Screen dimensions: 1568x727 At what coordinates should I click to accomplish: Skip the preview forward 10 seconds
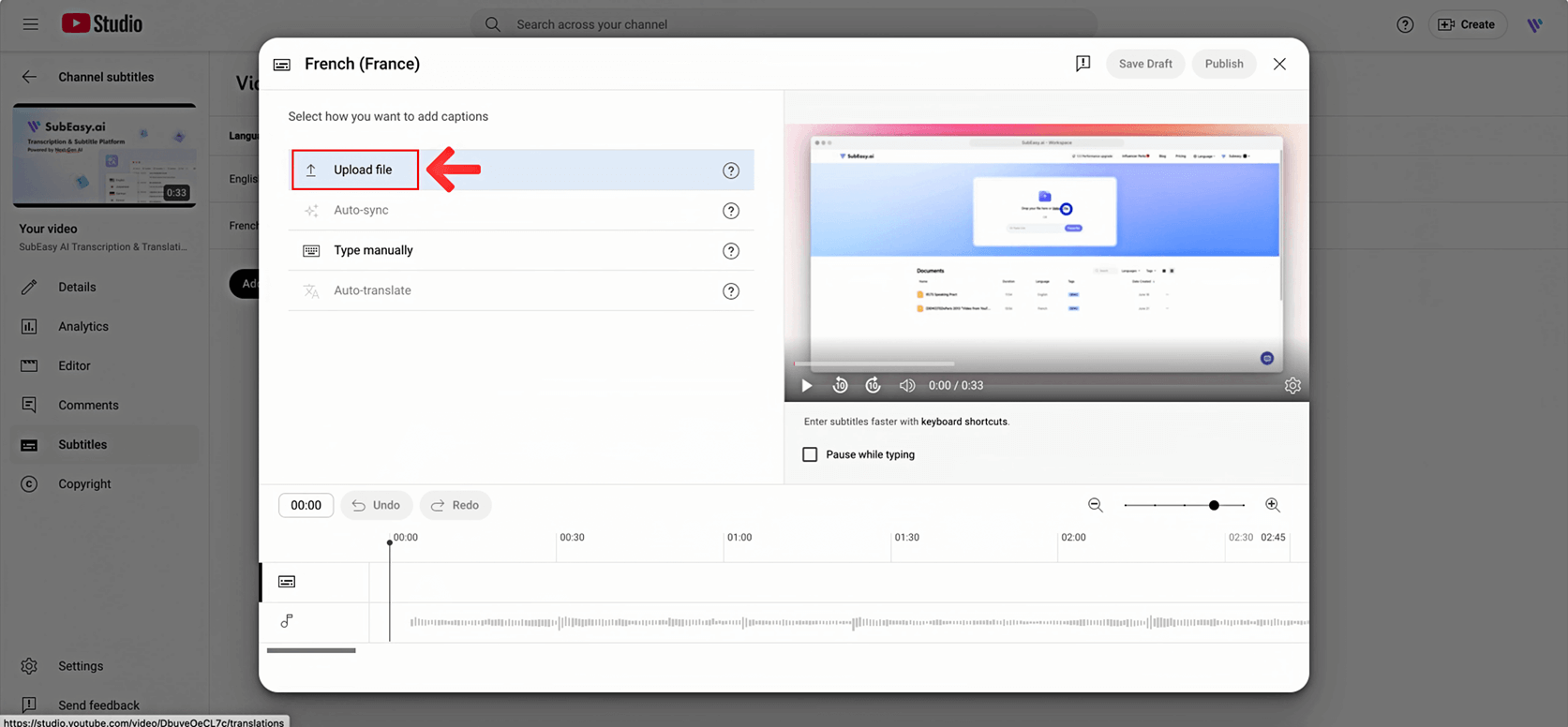(873, 385)
